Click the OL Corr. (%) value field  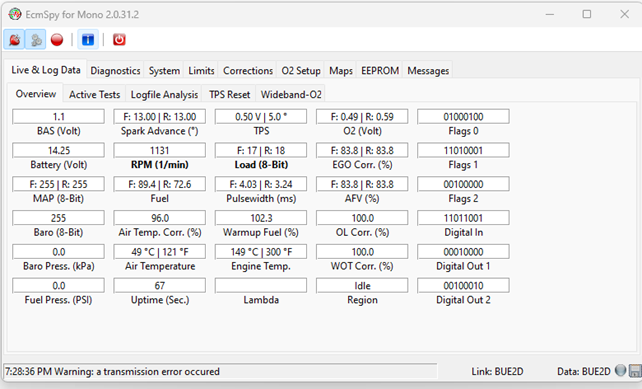pyautogui.click(x=362, y=218)
